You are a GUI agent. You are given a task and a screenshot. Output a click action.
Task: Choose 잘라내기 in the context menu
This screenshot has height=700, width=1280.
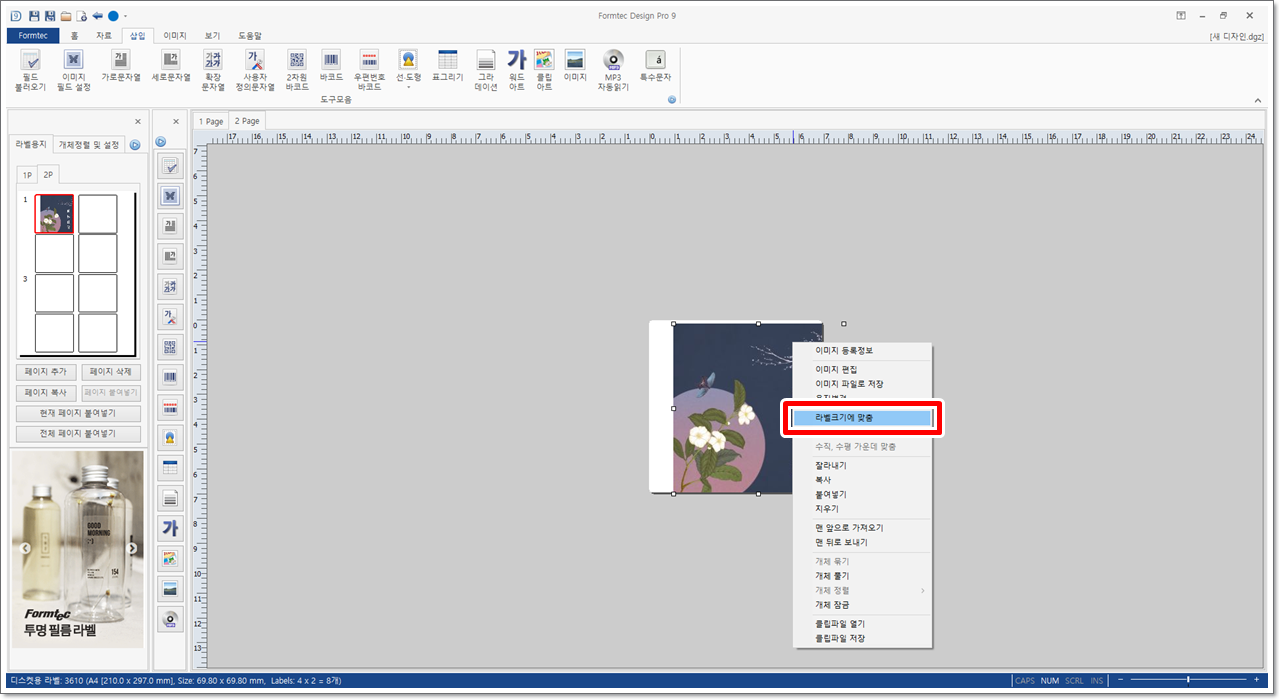coord(862,466)
